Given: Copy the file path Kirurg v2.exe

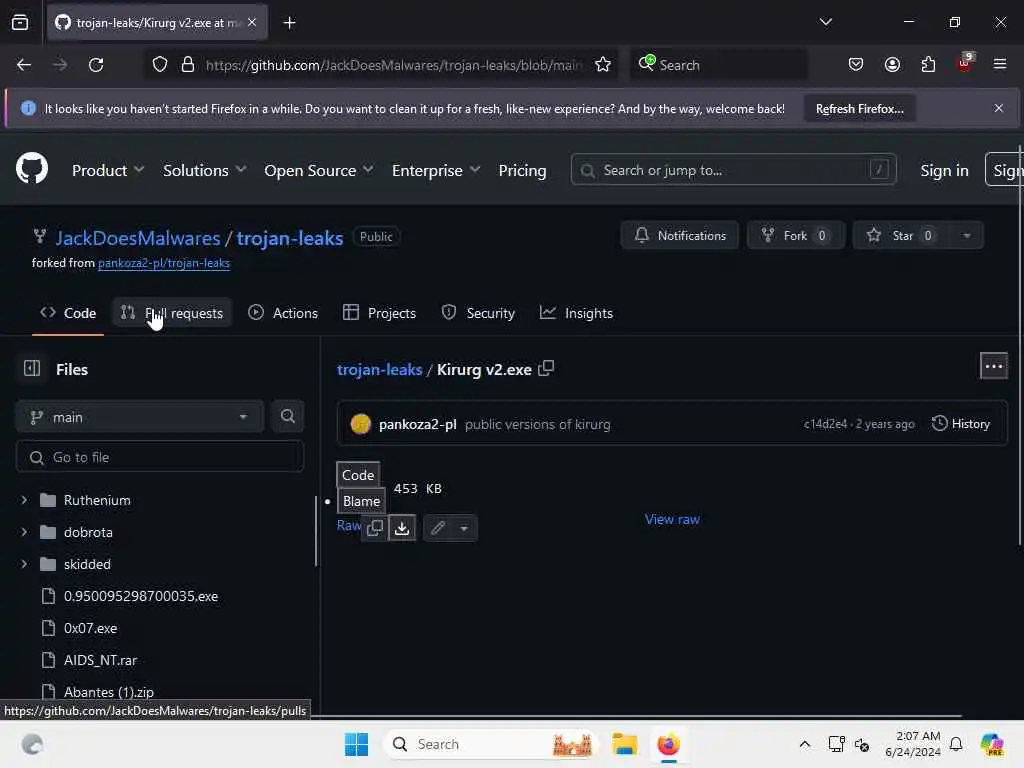Looking at the screenshot, I should click(546, 368).
